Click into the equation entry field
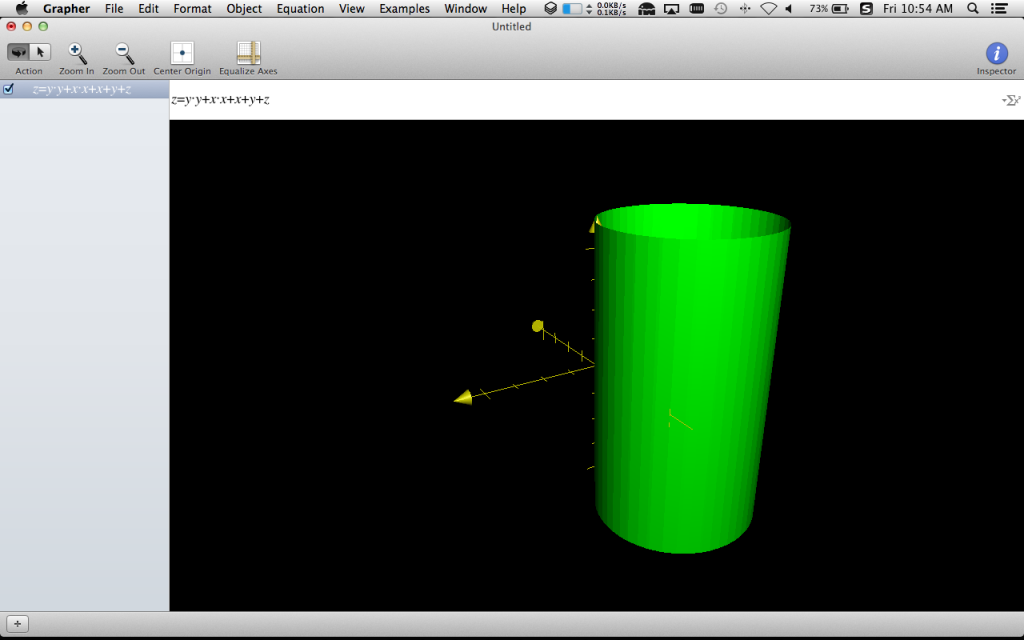1024x640 pixels. tap(580, 100)
